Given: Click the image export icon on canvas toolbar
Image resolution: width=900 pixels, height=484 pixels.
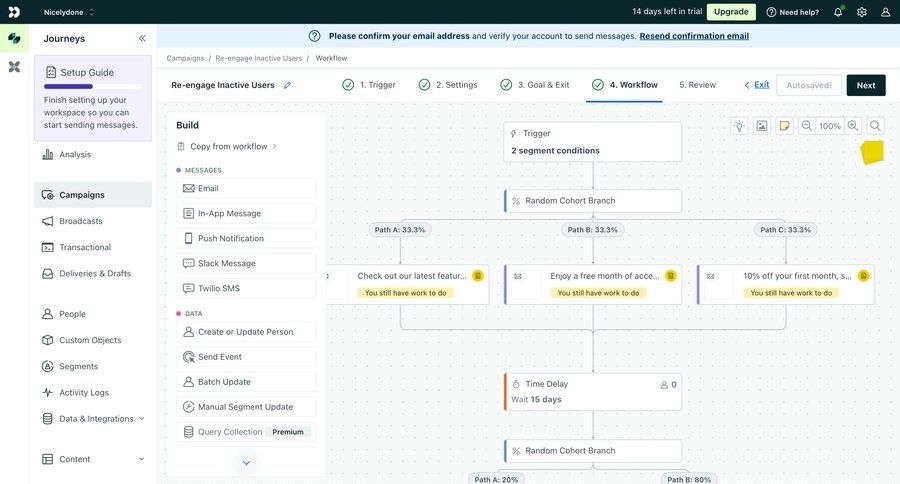Looking at the screenshot, I should pos(762,126).
